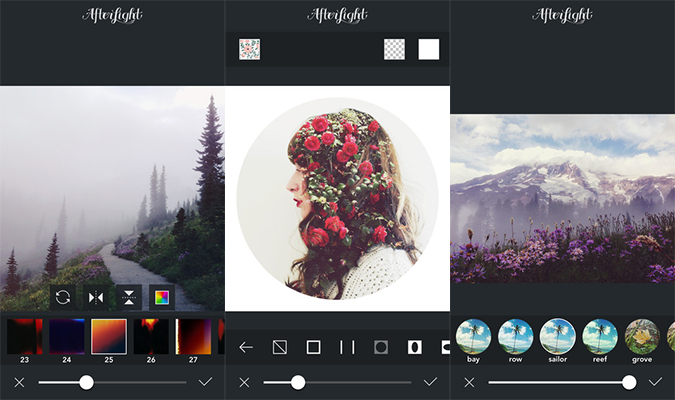675x400 pixels.
Task: Go back using the left arrow in frames
Action: click(x=246, y=347)
